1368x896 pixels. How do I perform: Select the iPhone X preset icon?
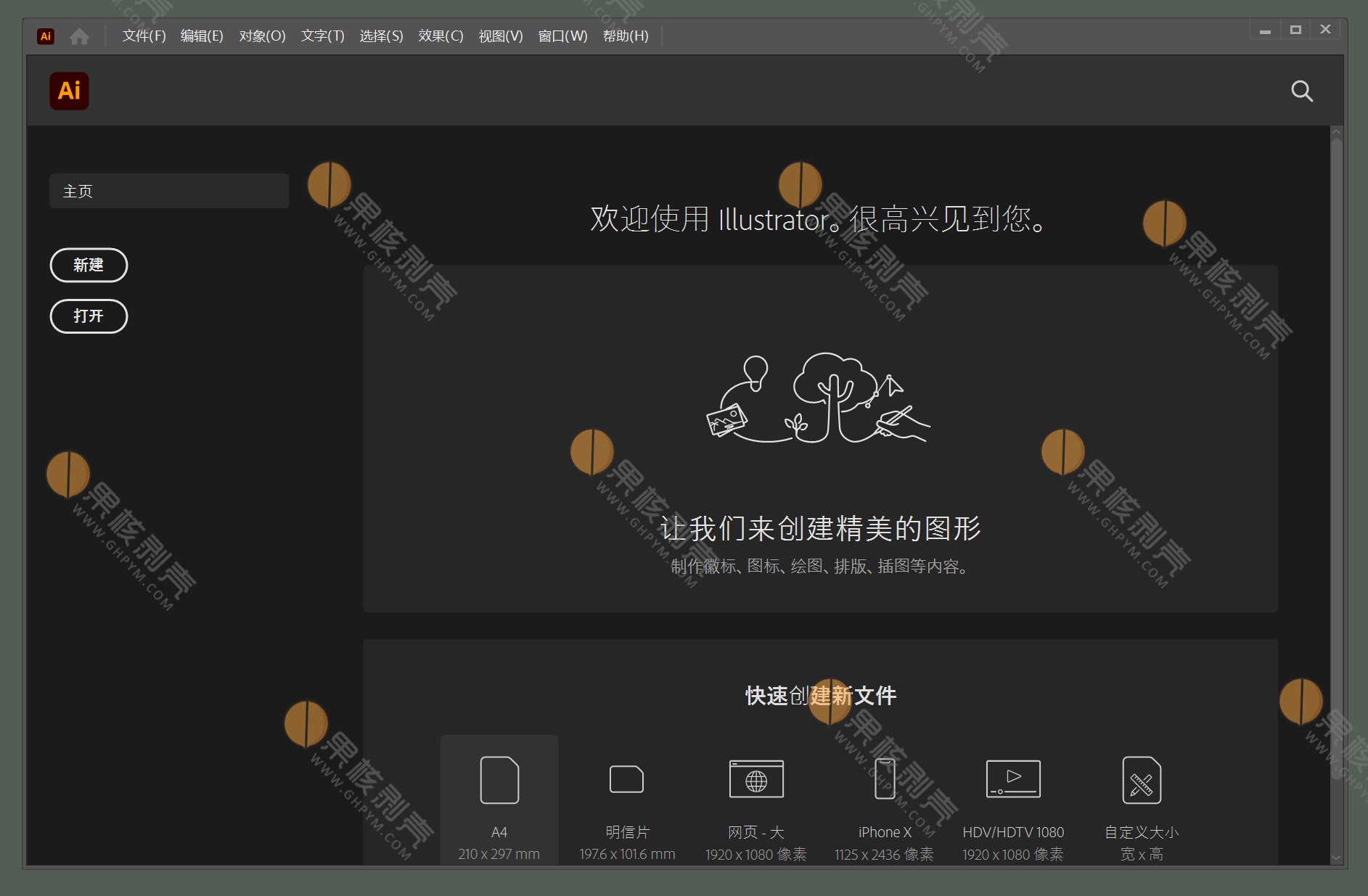(885, 778)
